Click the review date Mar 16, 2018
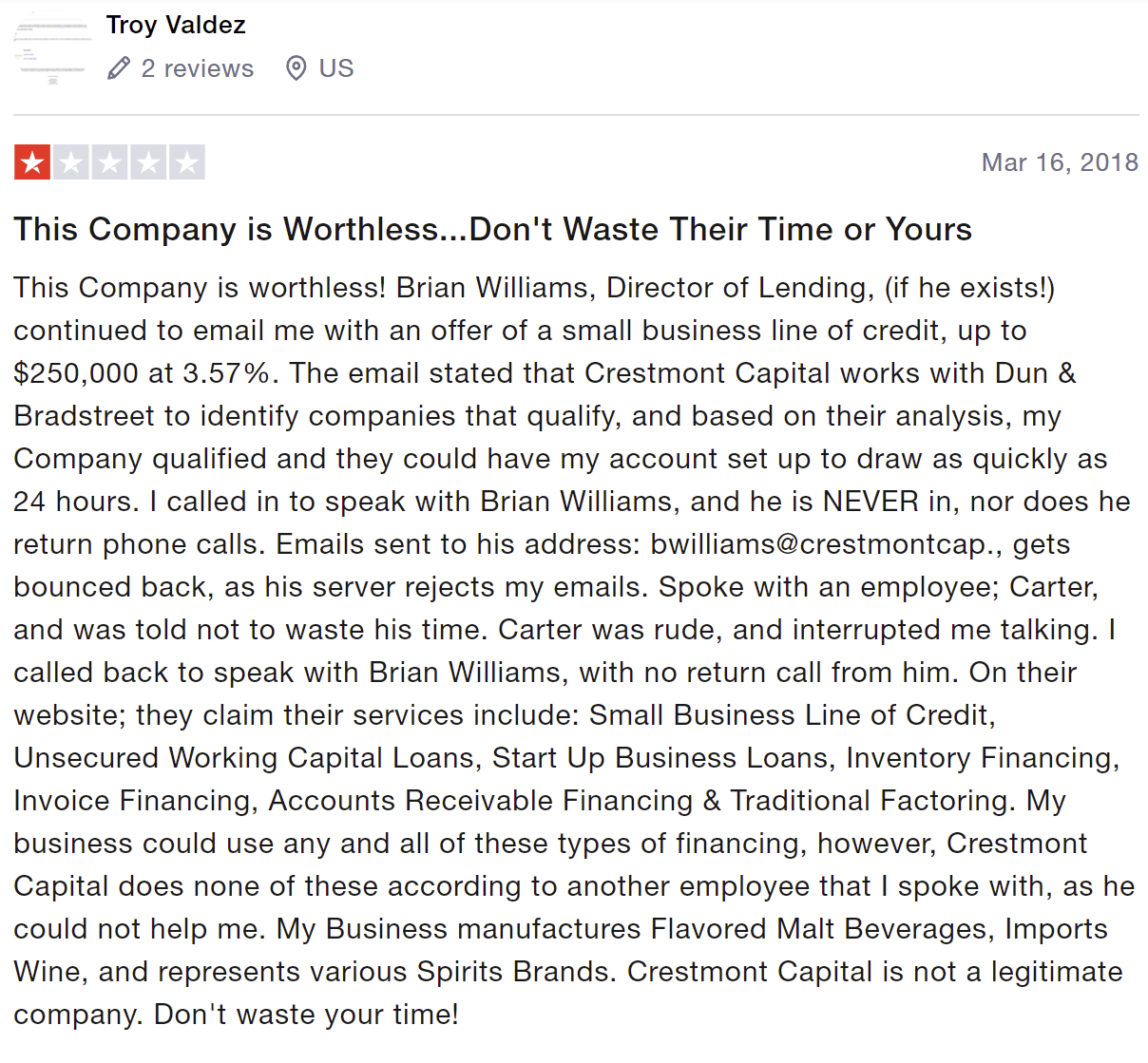The height and width of the screenshot is (1063, 1148). pos(1060,162)
